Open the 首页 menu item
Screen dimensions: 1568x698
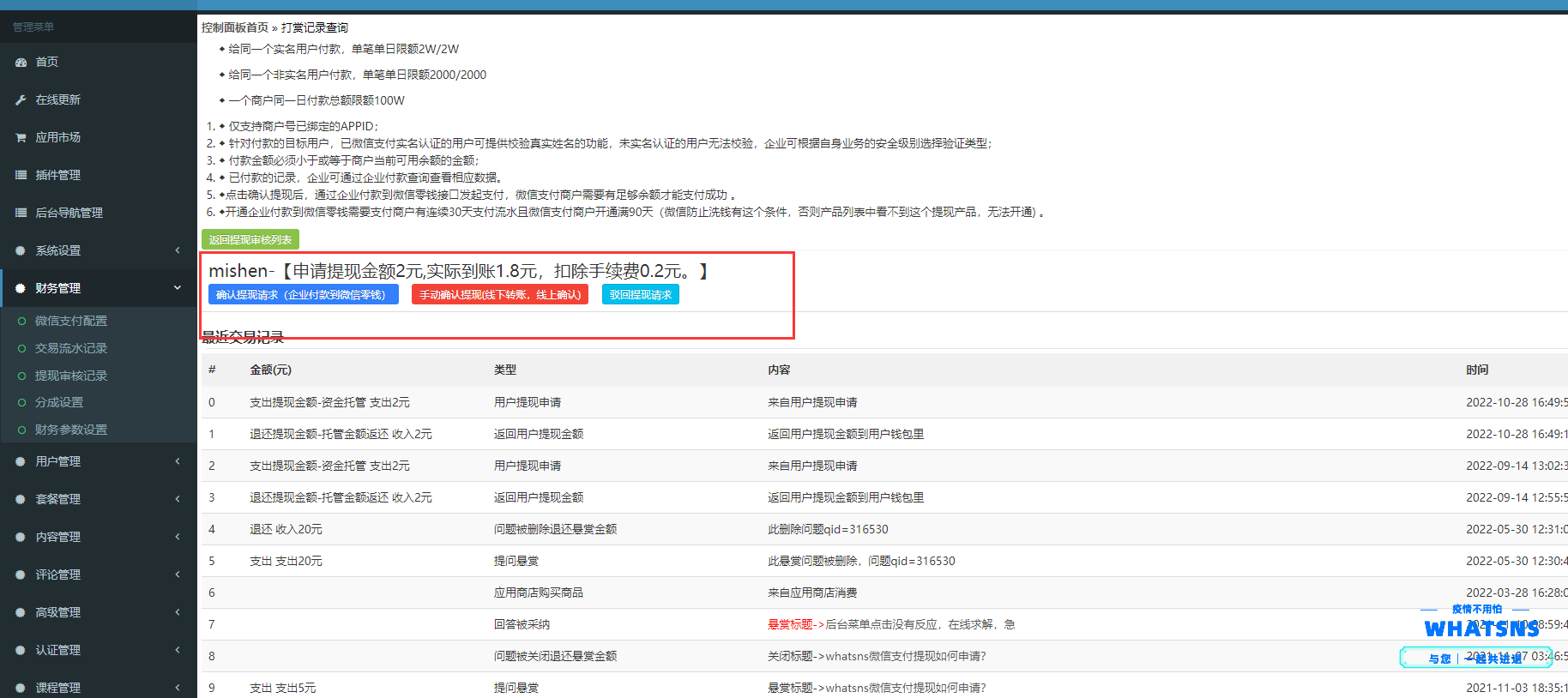pos(46,62)
